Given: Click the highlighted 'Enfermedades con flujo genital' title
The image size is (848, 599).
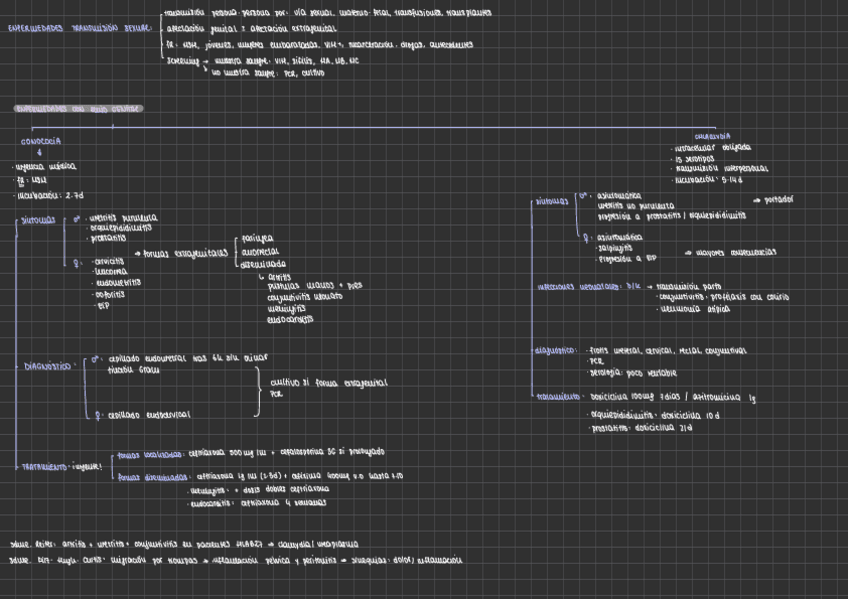Looking at the screenshot, I should click(78, 108).
